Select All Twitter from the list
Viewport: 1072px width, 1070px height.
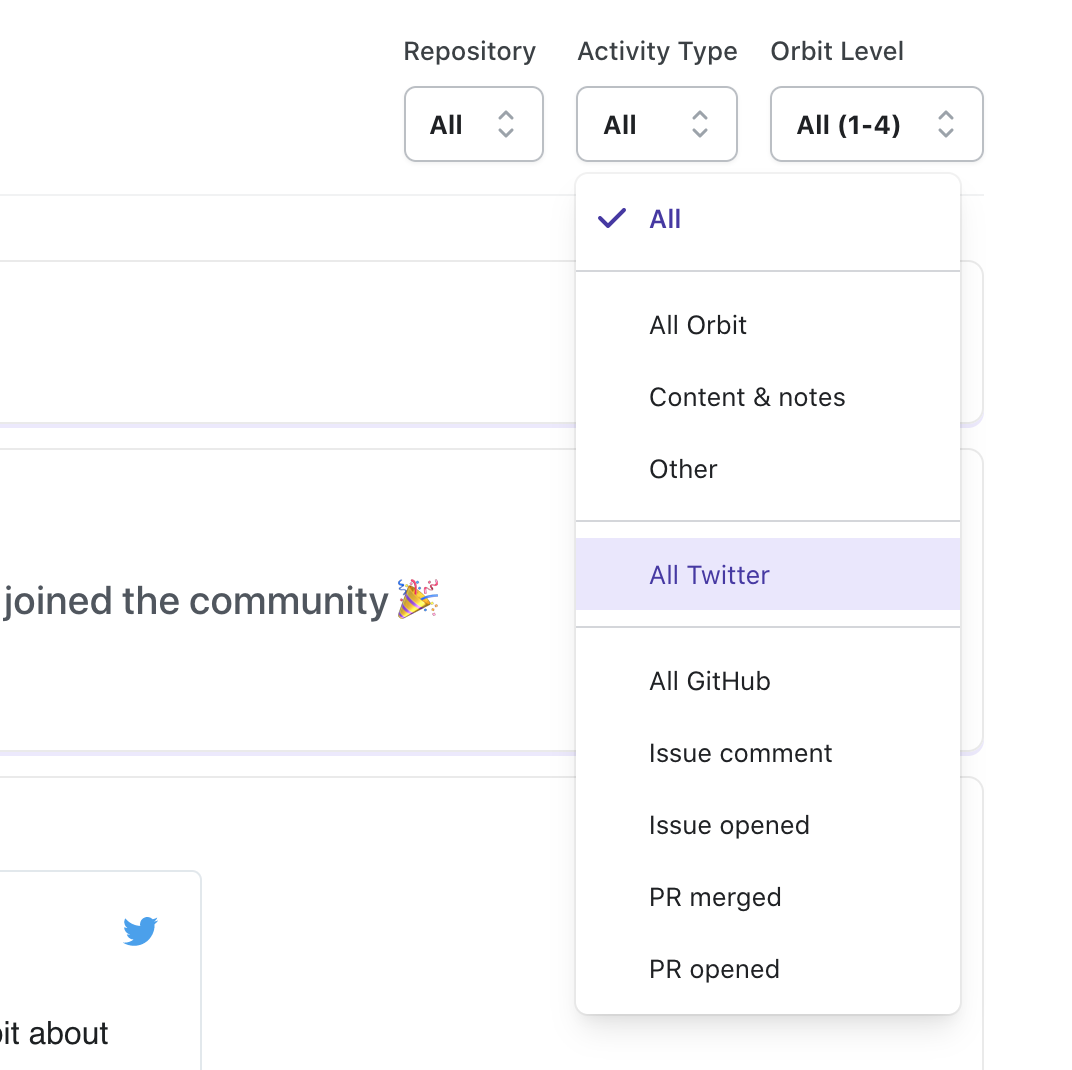(768, 574)
